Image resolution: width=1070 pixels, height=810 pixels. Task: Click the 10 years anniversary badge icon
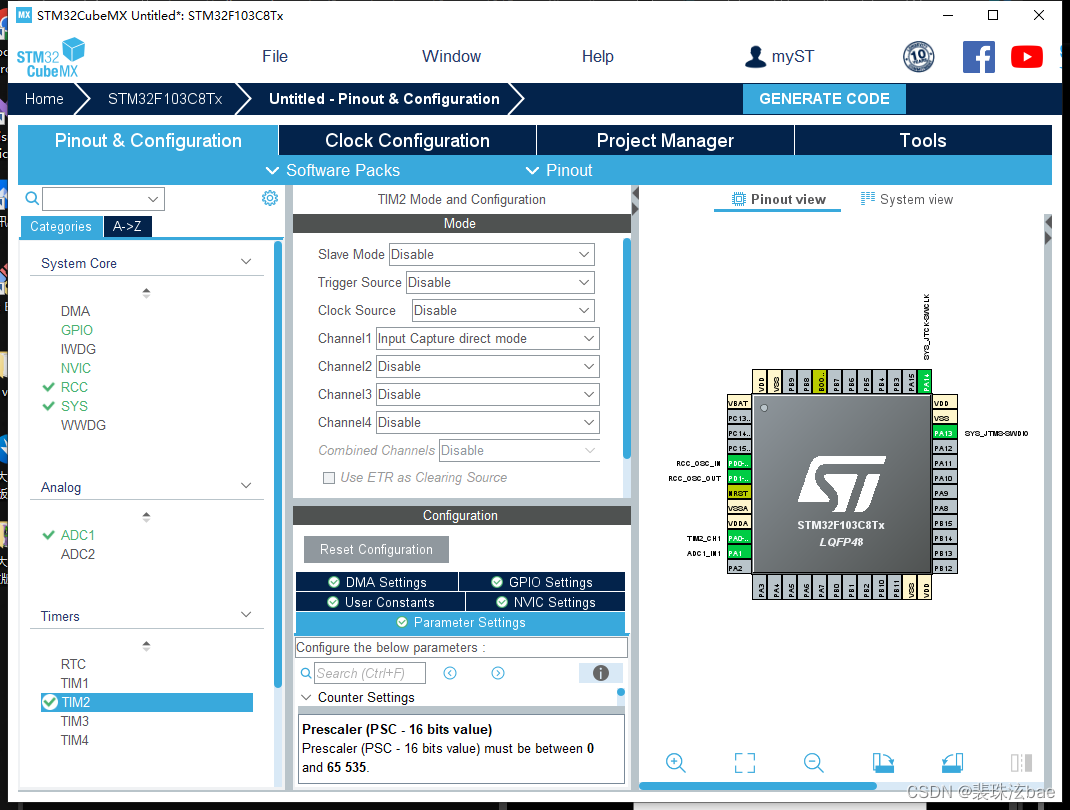tap(919, 57)
